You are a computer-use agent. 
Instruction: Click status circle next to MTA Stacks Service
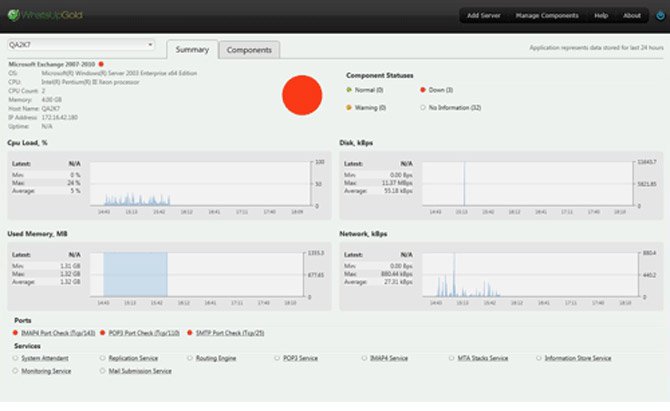pyautogui.click(x=451, y=358)
